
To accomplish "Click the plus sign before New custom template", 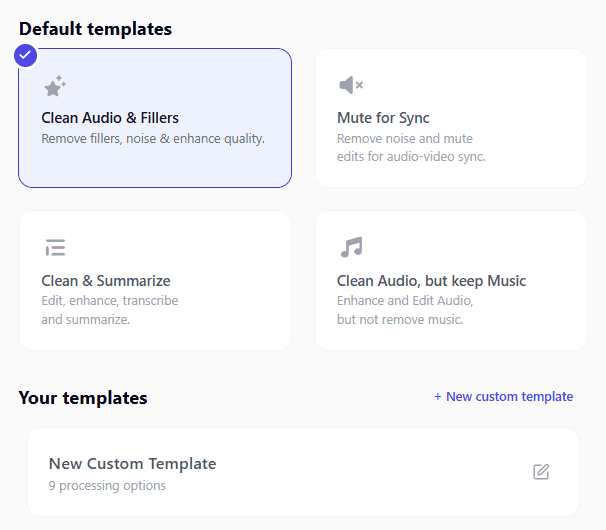I will pyautogui.click(x=437, y=397).
